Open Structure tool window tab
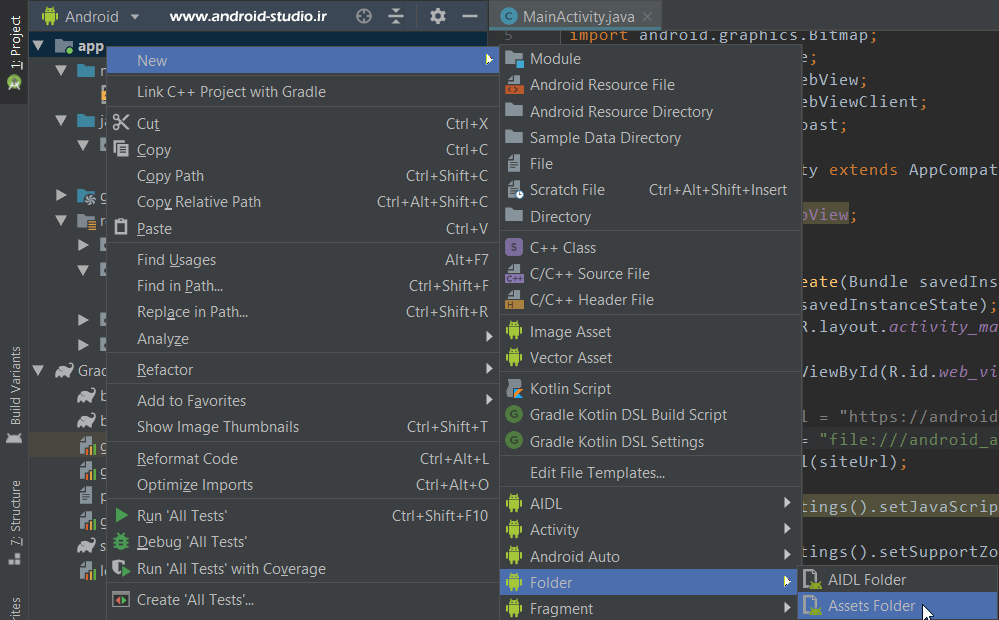This screenshot has height=620, width=999. [14, 520]
